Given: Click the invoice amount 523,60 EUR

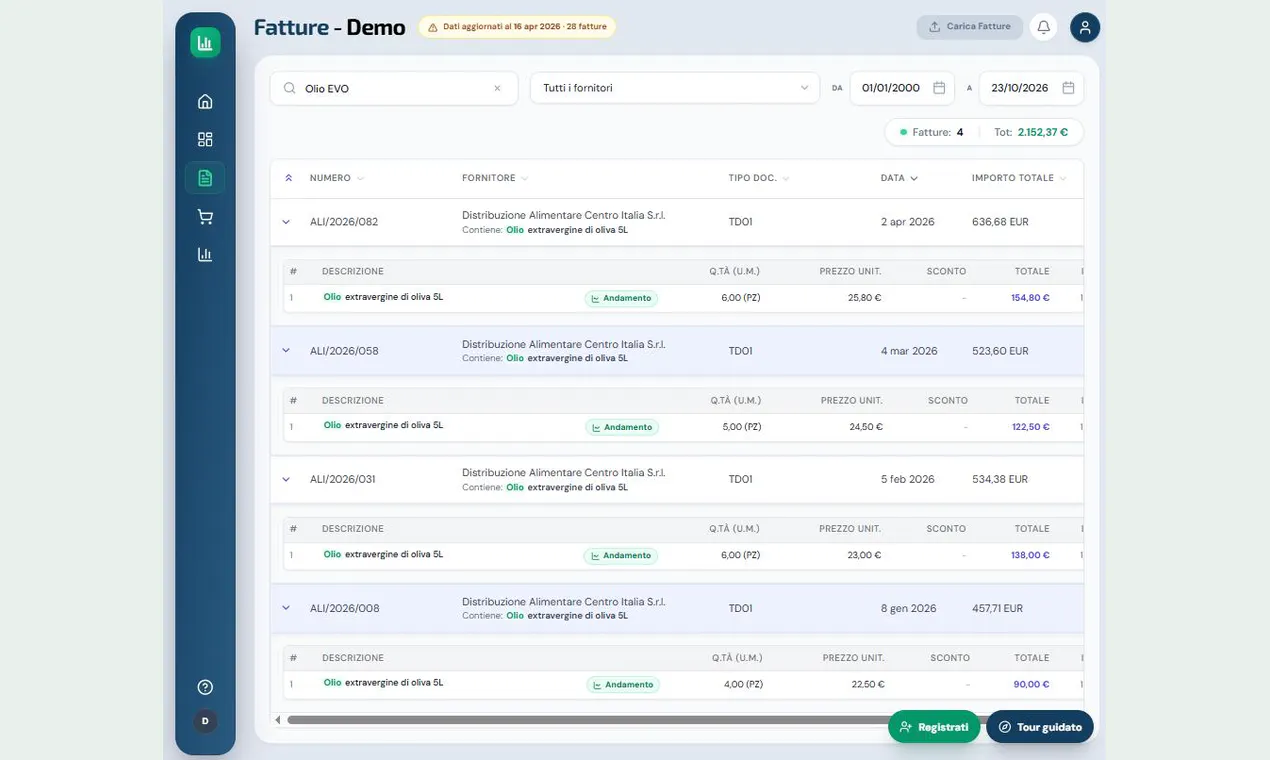Looking at the screenshot, I should click(1000, 351).
